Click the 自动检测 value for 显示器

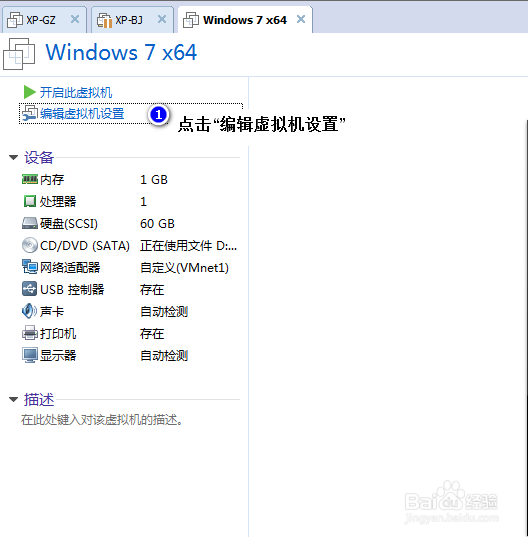(164, 355)
